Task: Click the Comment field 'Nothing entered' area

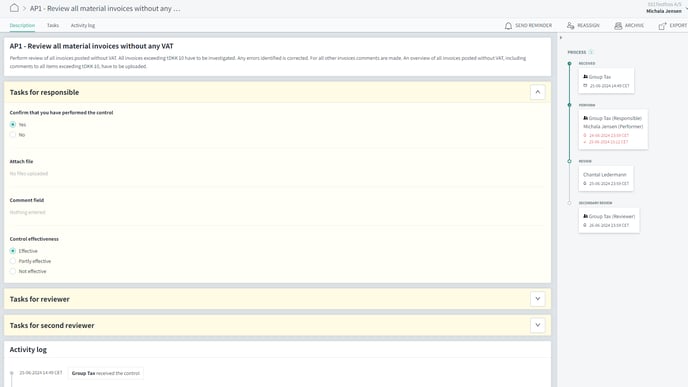Action: point(28,212)
